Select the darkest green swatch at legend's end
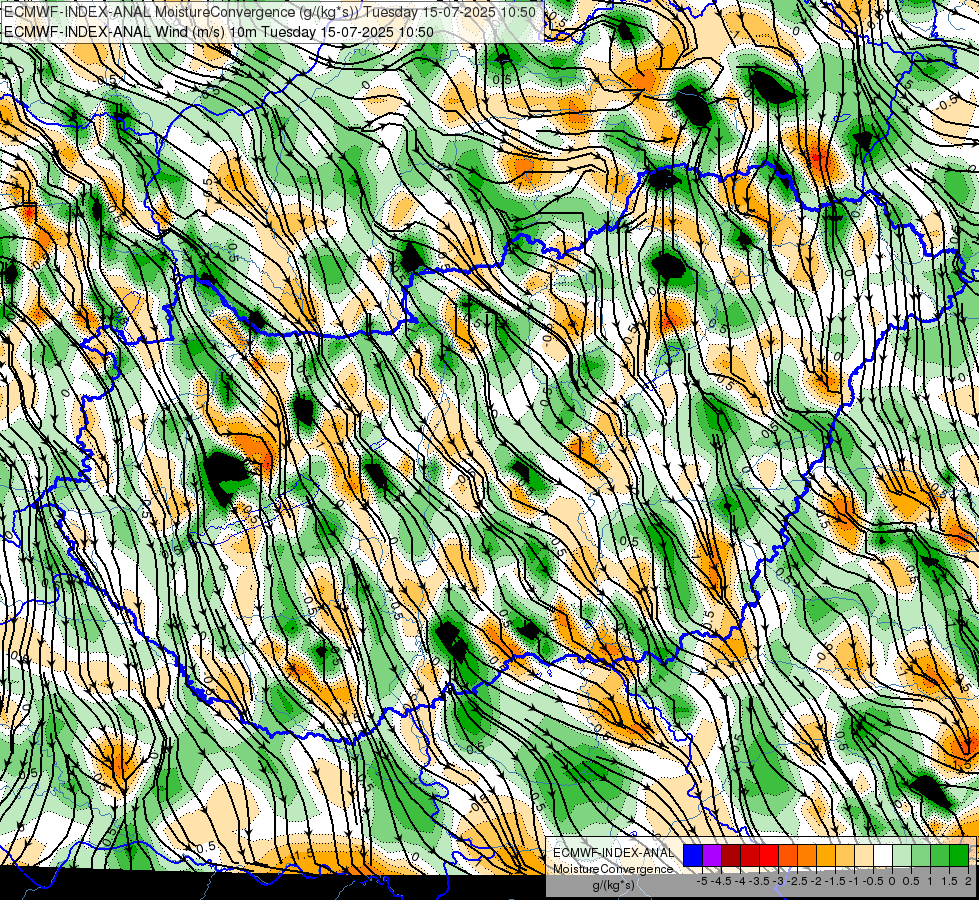Viewport: 979px width, 900px height. (959, 856)
